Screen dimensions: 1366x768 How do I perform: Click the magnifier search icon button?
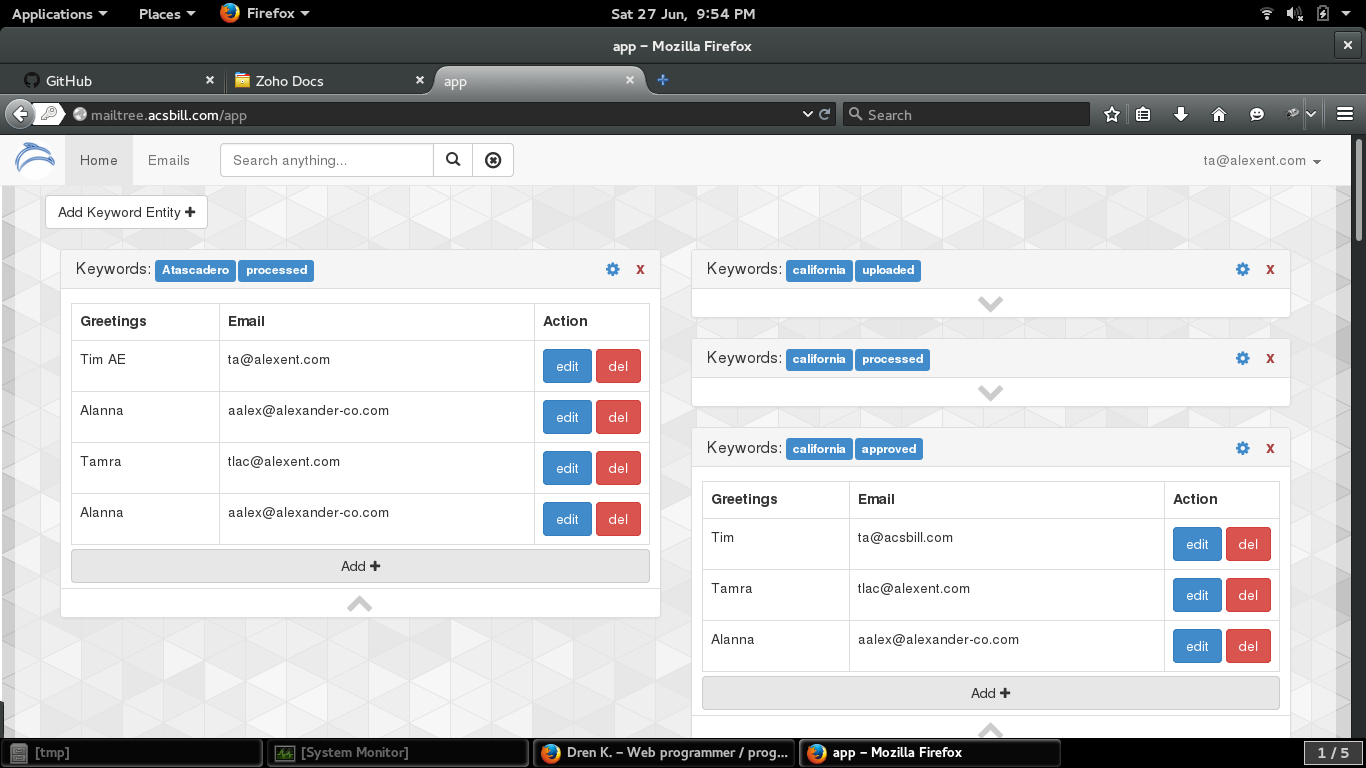click(x=453, y=160)
